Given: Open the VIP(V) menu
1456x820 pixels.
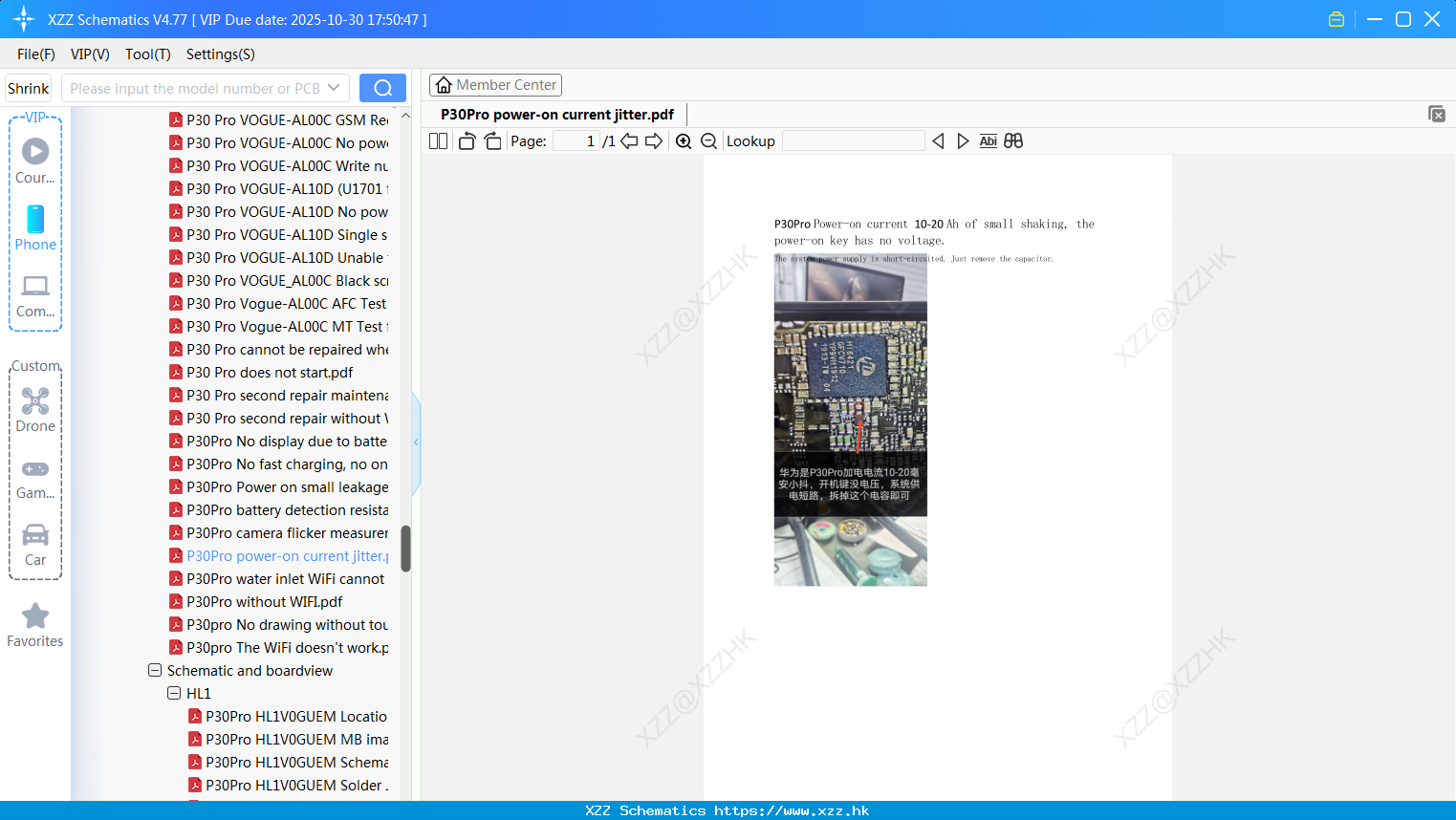Looking at the screenshot, I should (90, 54).
